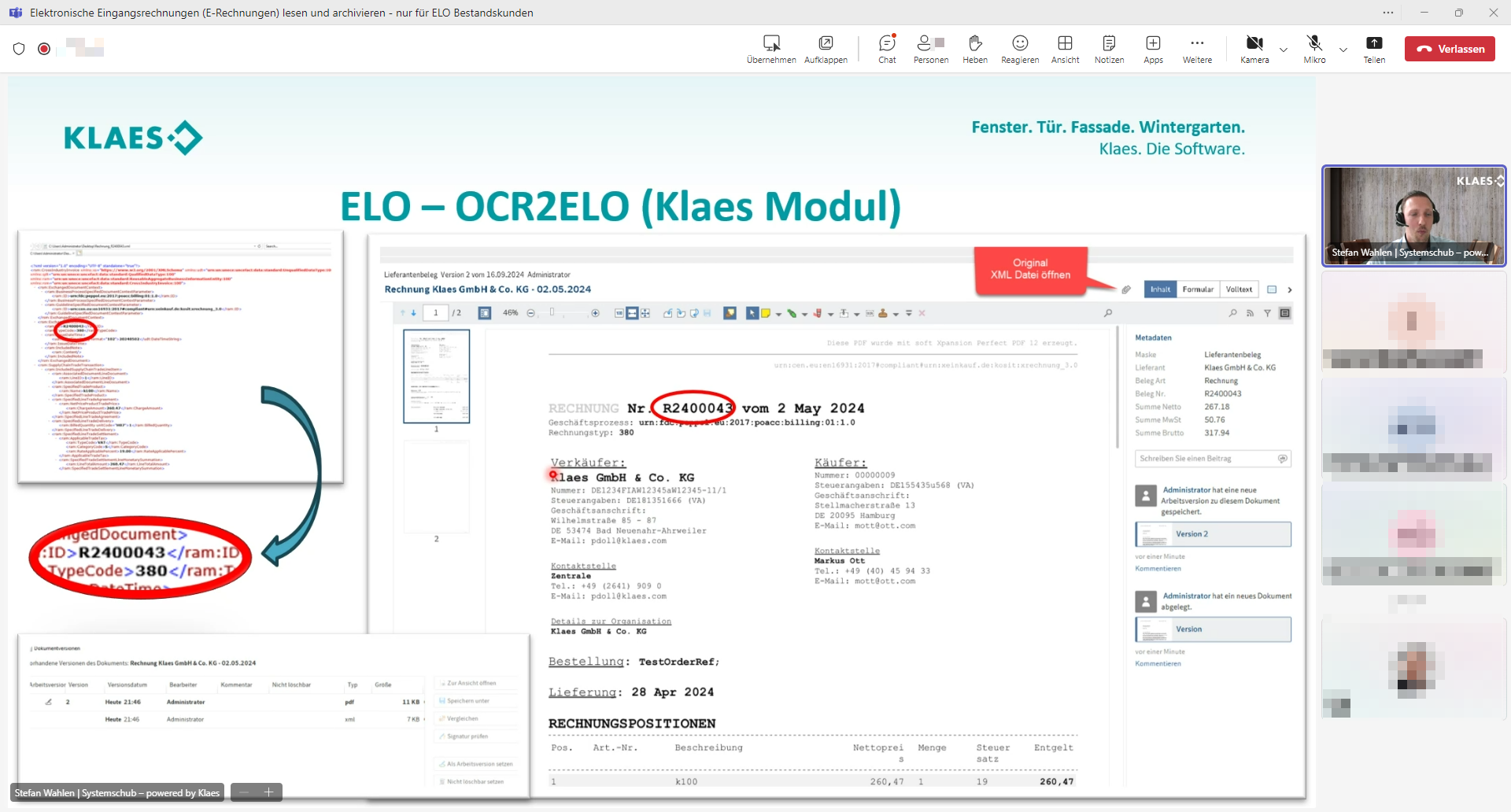Click the zoom-out minus in PDF viewer
Screen dimensions: 1511x812
(x=530, y=313)
